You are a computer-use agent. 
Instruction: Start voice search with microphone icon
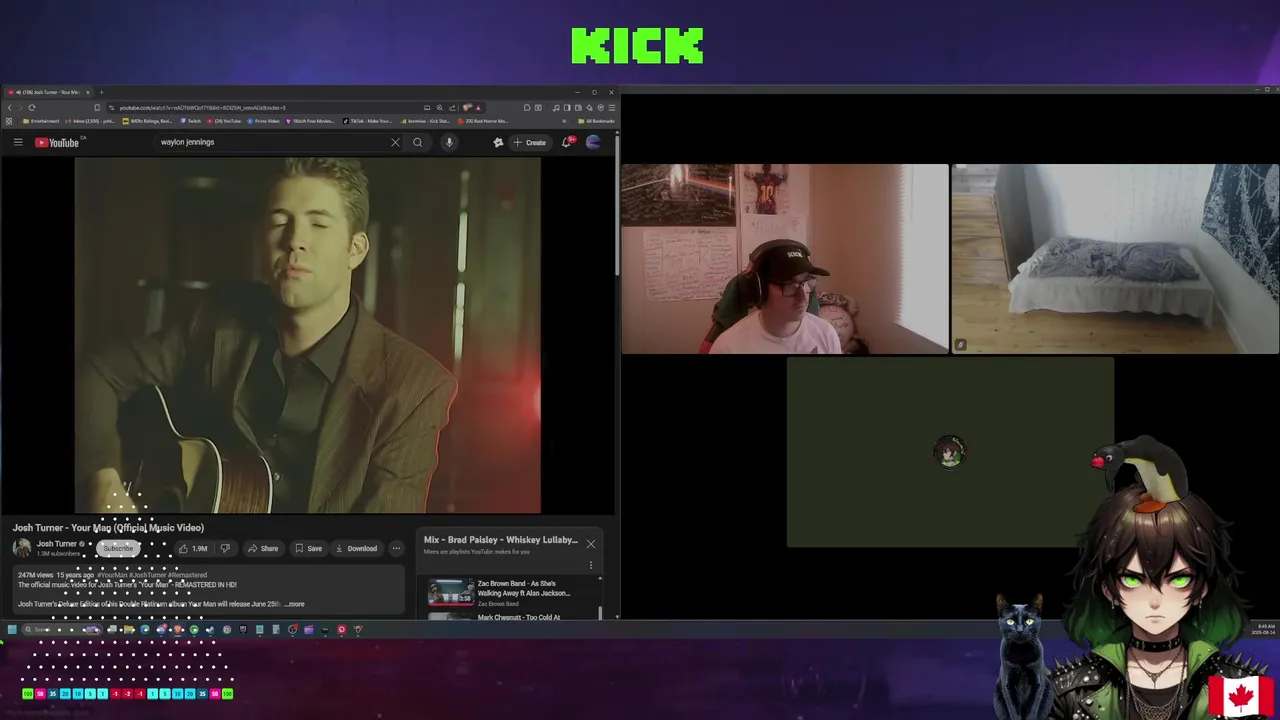pos(449,142)
